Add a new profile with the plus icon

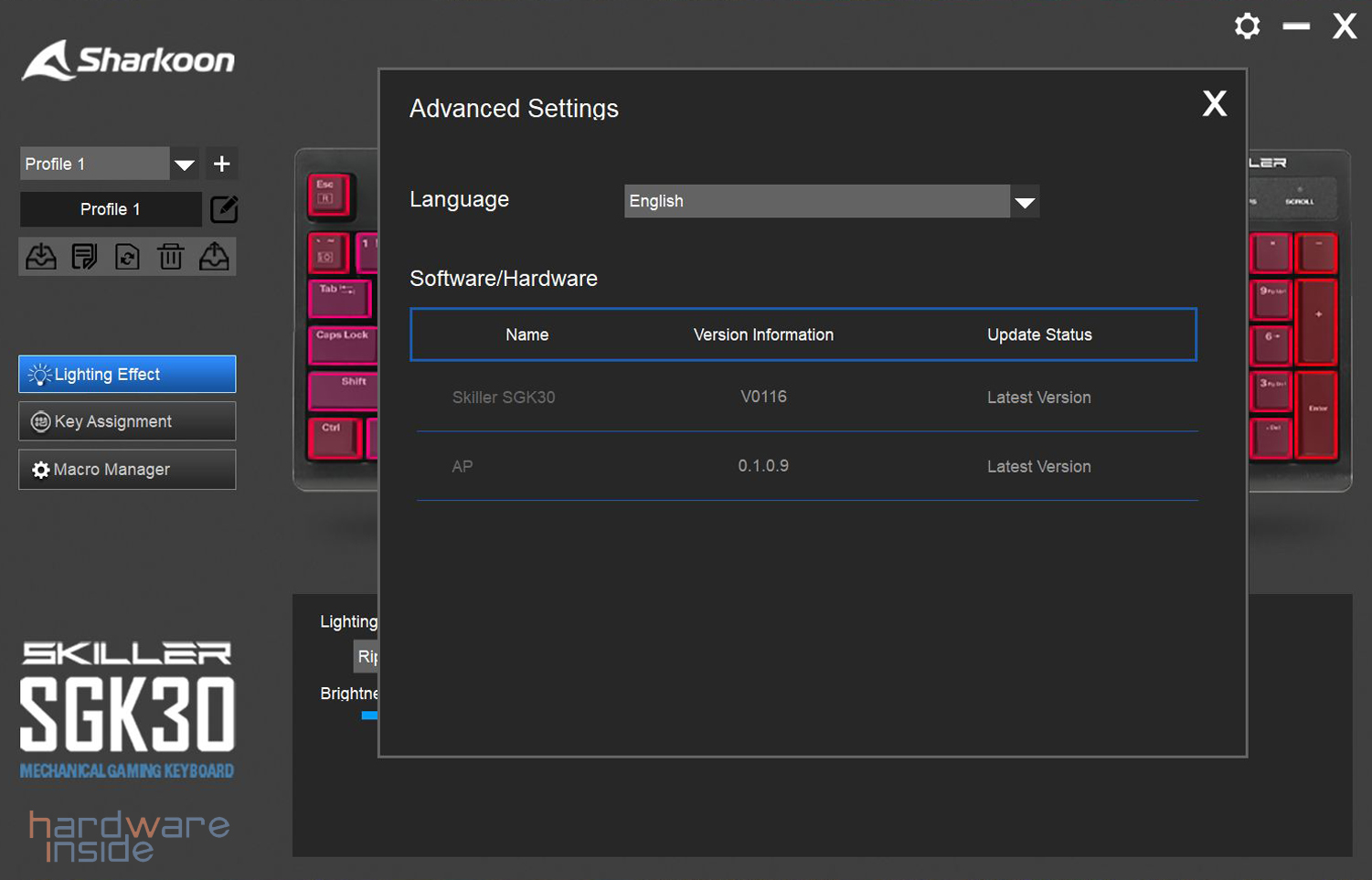[221, 164]
